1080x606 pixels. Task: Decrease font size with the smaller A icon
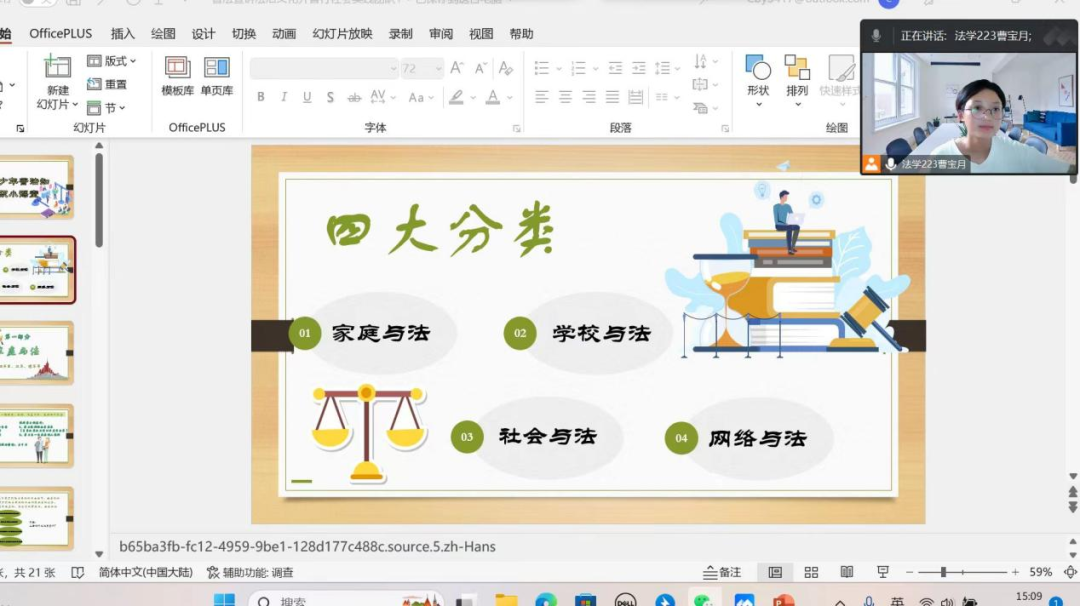click(480, 67)
